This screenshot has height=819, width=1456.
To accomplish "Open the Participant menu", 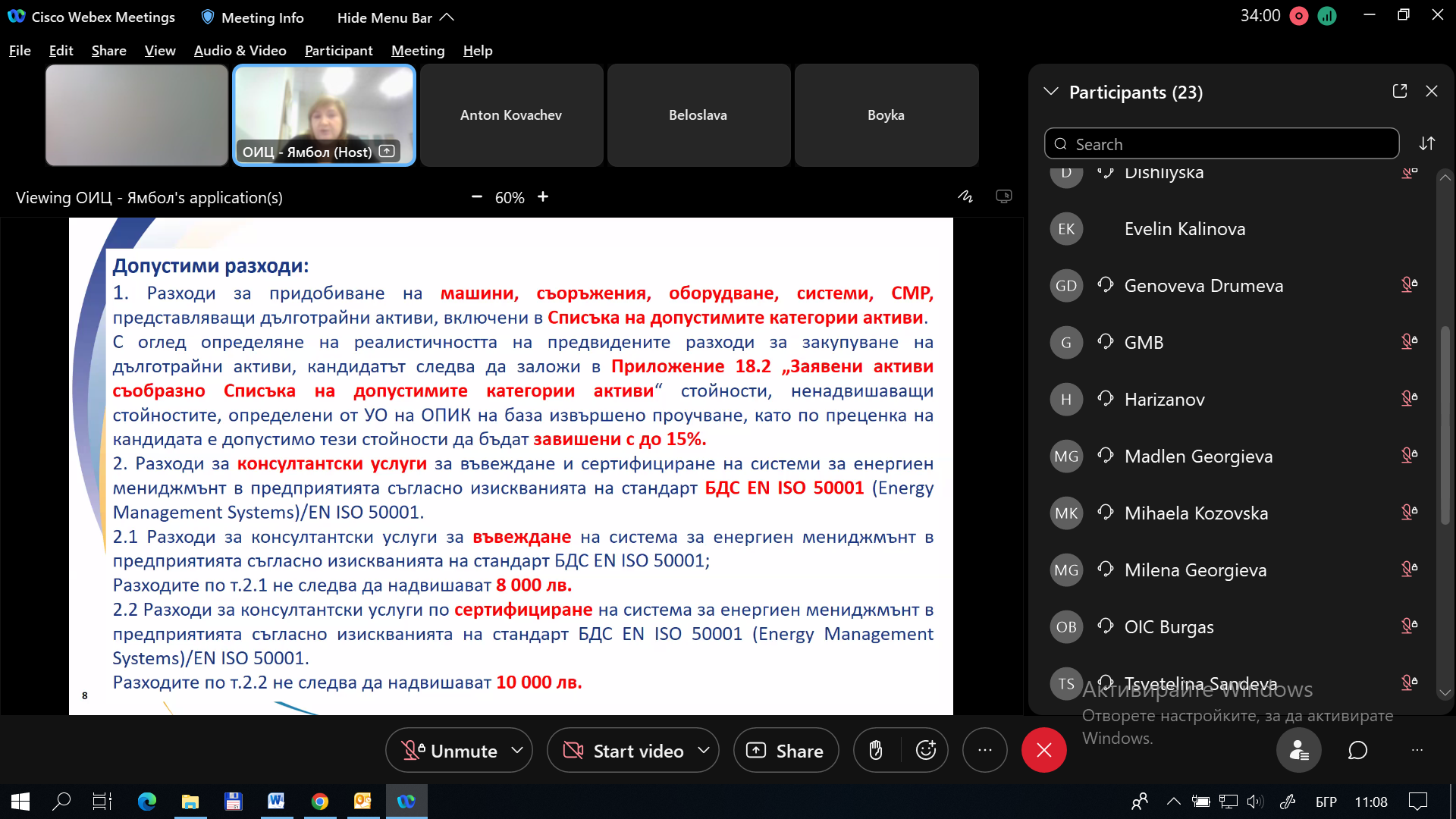I will coord(338,50).
